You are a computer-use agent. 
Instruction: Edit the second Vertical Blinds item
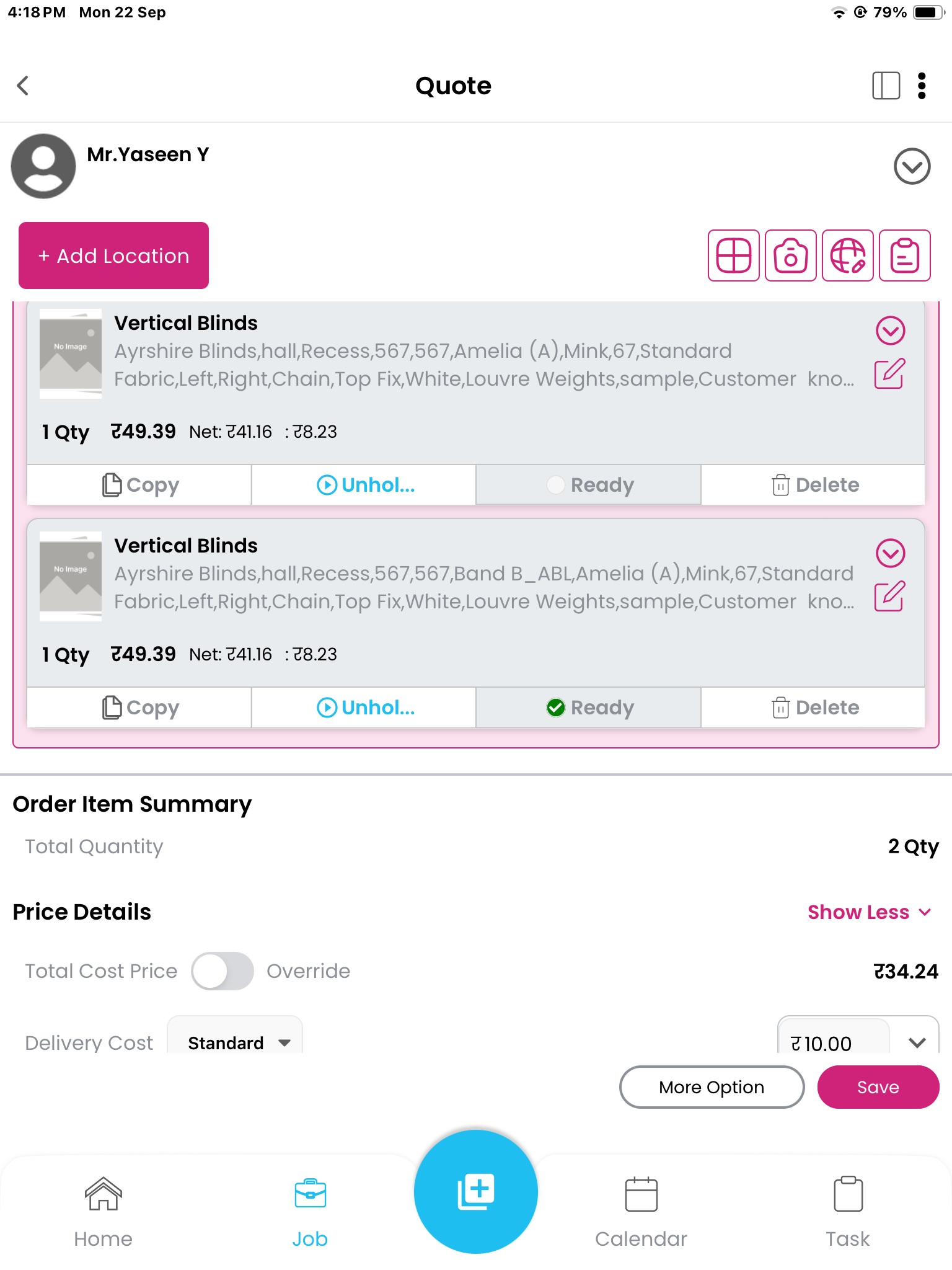coord(890,597)
